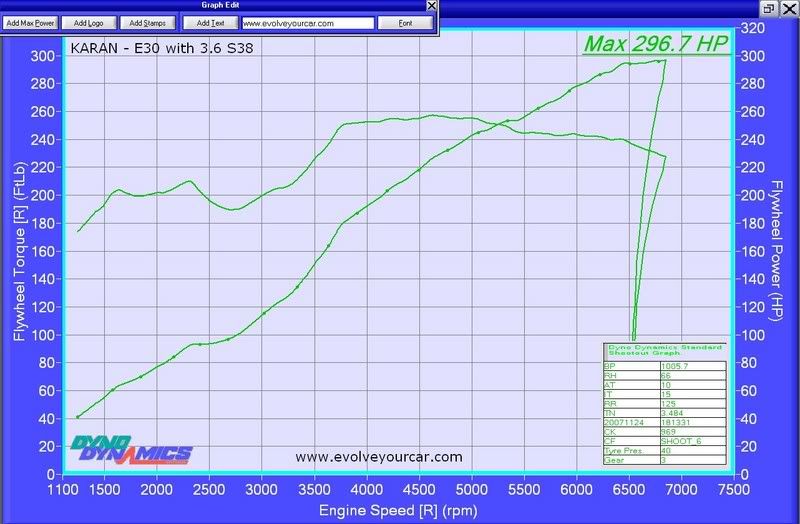Viewport: 800px width, 524px height.
Task: Click the Add Stamps button
Action: tap(148, 22)
